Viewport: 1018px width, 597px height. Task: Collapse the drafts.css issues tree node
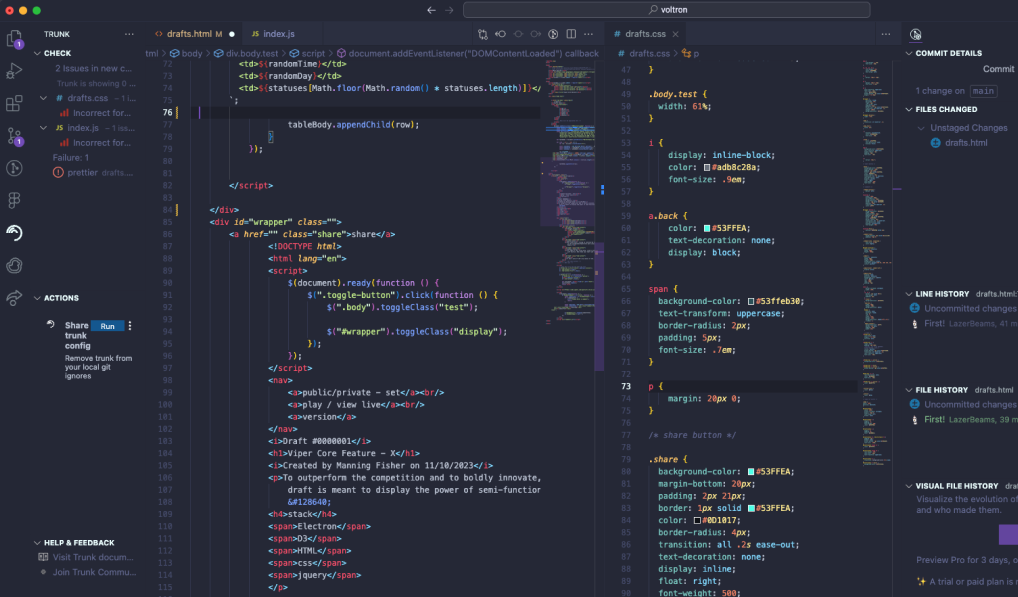pos(43,98)
